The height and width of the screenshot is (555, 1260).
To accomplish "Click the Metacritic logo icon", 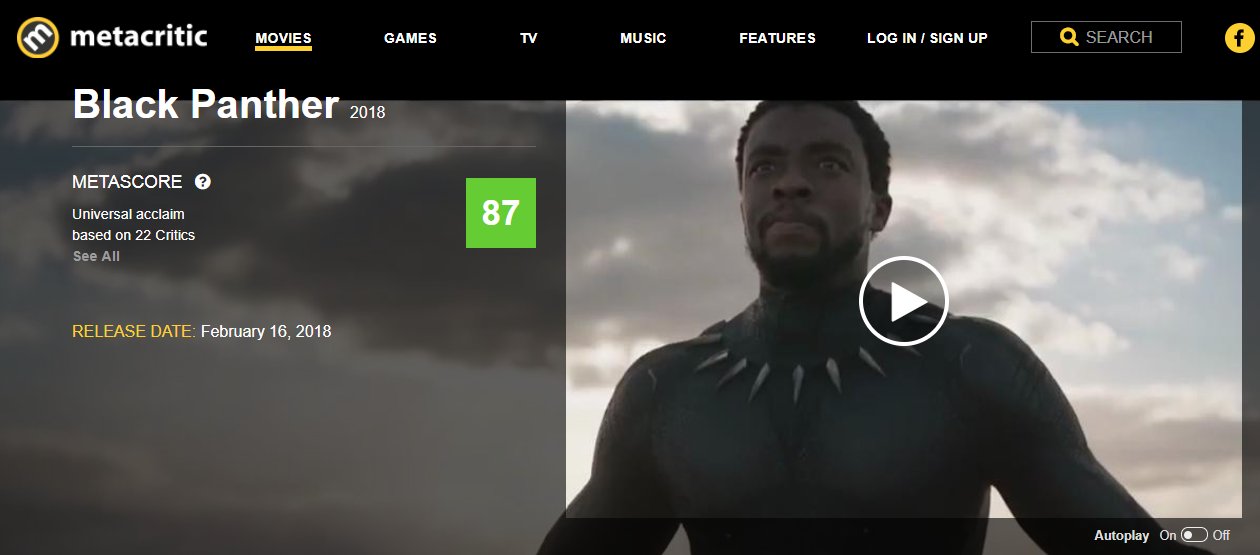I will tap(38, 38).
